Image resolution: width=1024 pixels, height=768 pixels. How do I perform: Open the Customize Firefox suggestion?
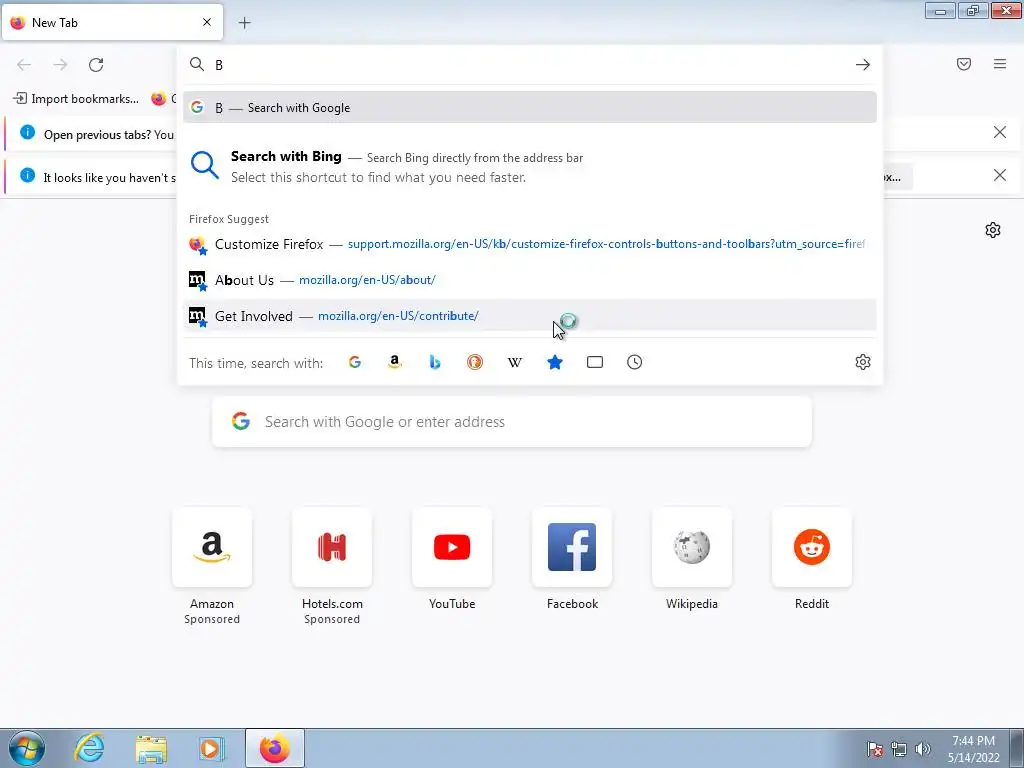tap(530, 244)
